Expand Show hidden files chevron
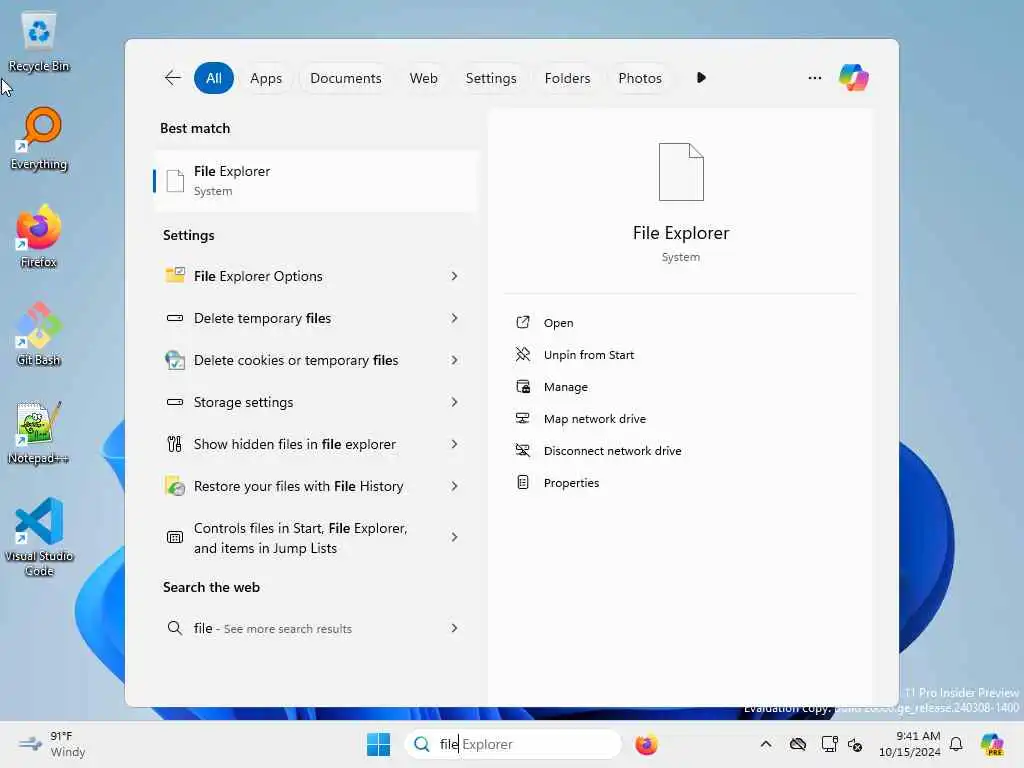Screen dimensions: 1024x768 (x=455, y=443)
